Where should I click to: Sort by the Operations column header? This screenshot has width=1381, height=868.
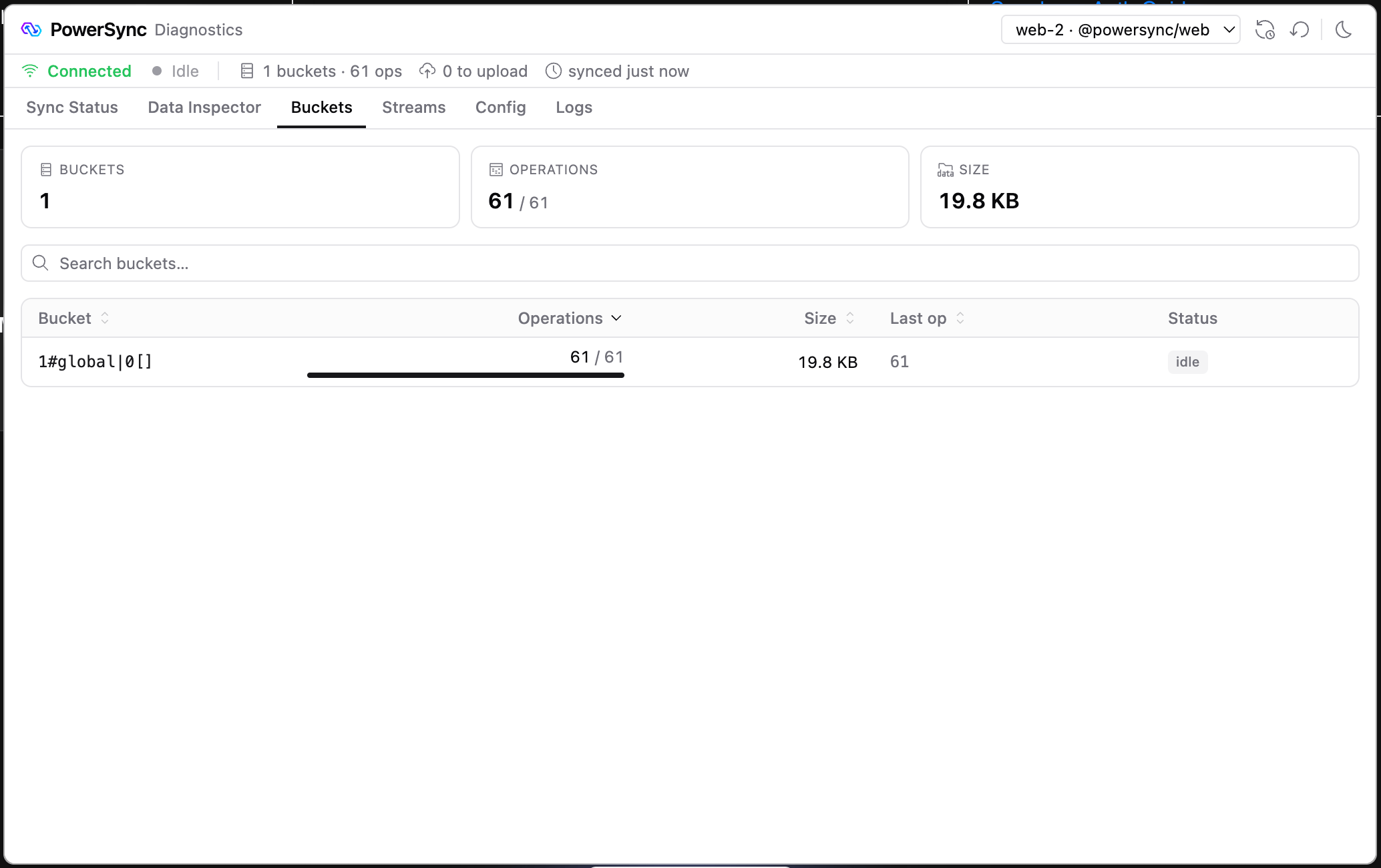click(570, 318)
